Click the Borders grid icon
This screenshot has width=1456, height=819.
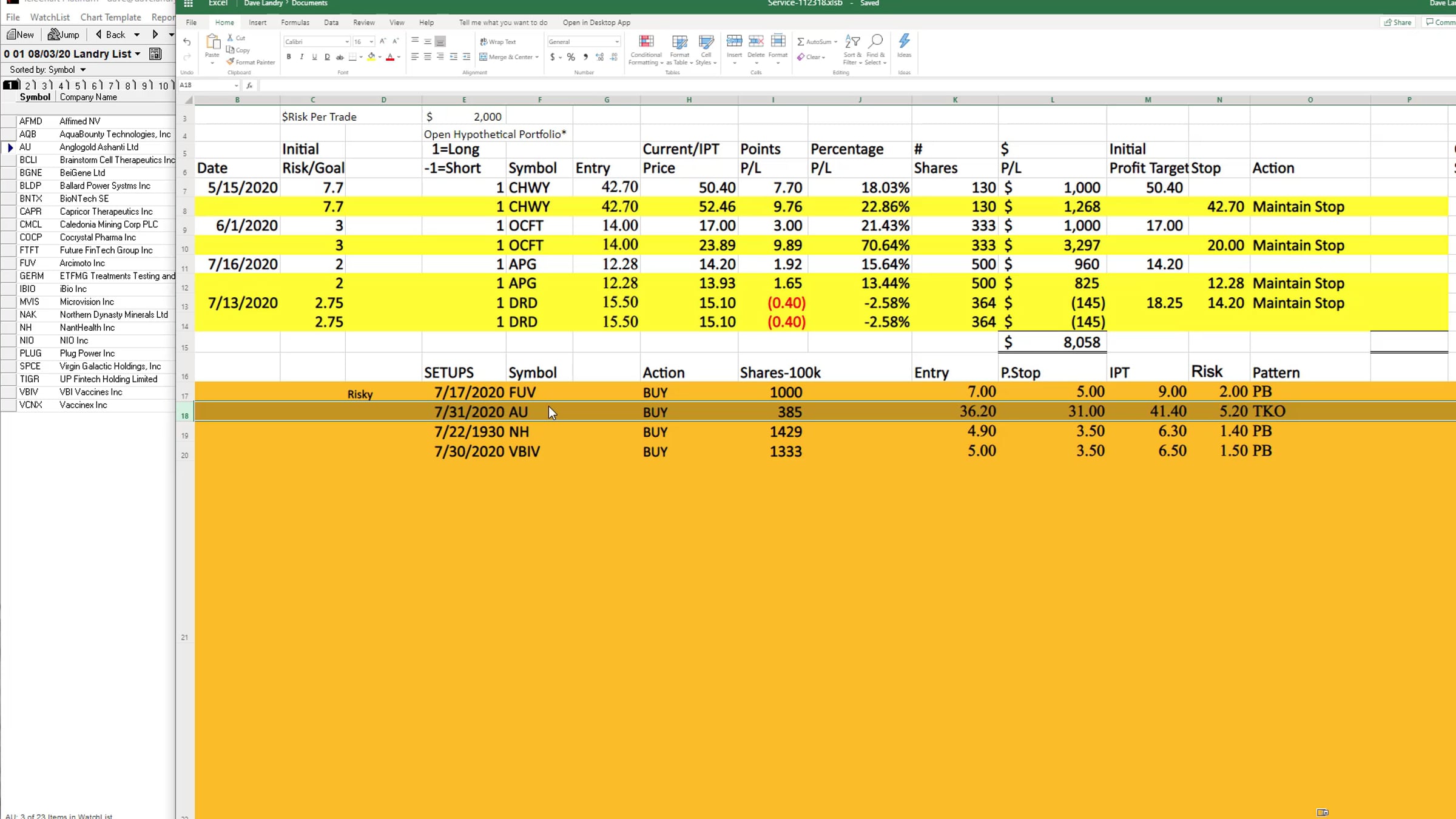click(352, 57)
